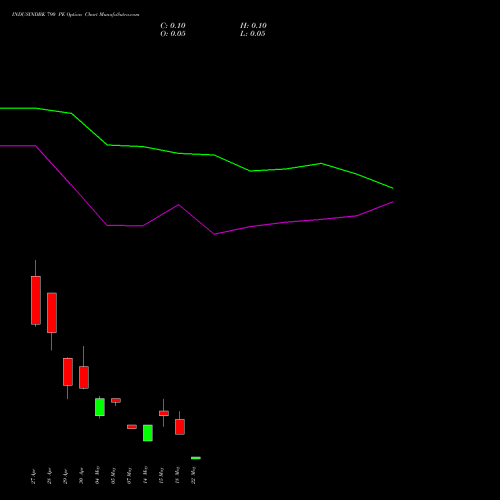Click the 04 May green candlestick
Image resolution: width=500 pixels, height=500 pixels.
[100, 407]
